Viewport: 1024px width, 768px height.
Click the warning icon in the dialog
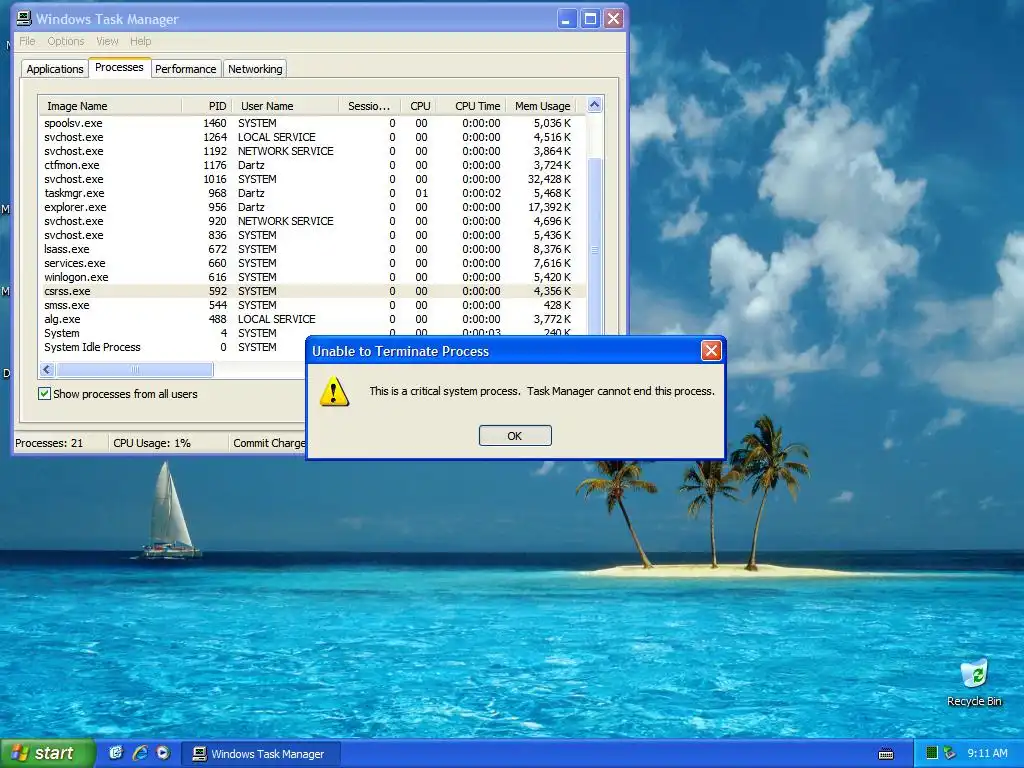[334, 391]
